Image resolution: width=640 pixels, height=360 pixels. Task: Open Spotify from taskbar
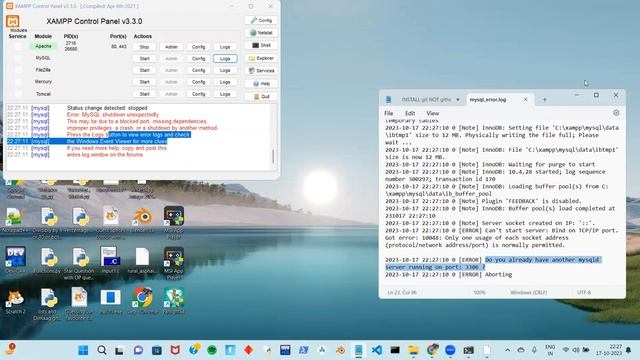tap(211, 350)
